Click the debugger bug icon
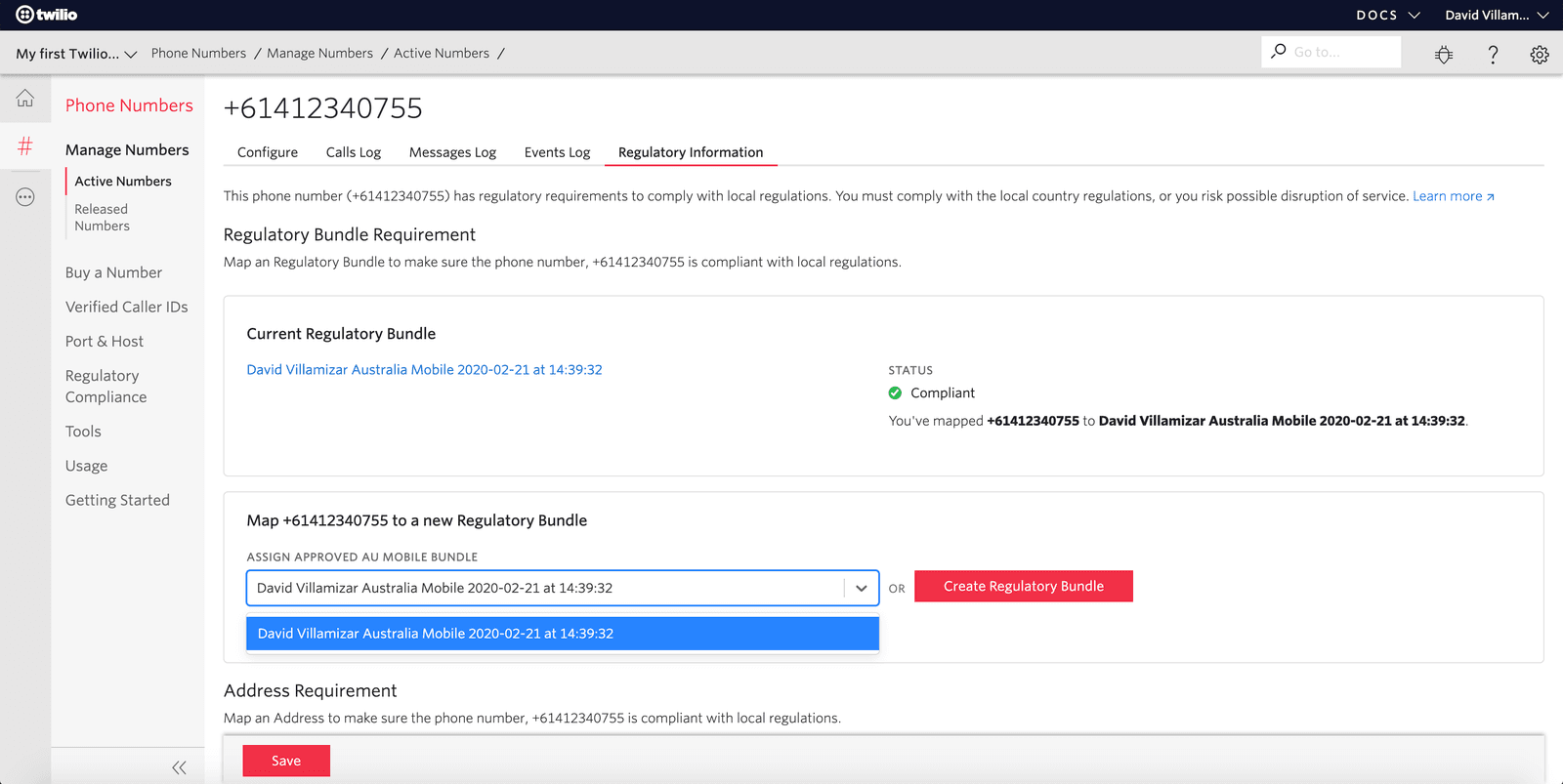This screenshot has width=1563, height=784. (x=1444, y=55)
